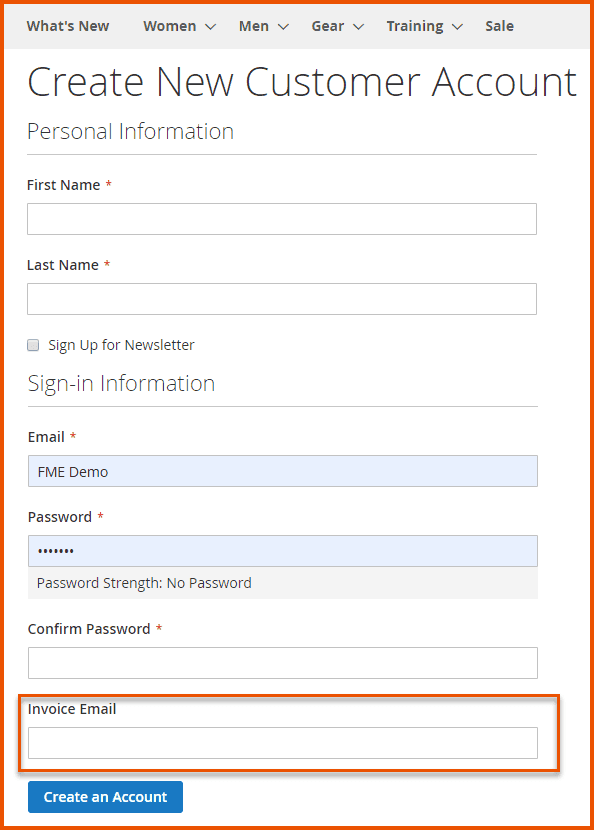The height and width of the screenshot is (830, 594).
Task: Click the Confirm Password field
Action: click(x=281, y=662)
